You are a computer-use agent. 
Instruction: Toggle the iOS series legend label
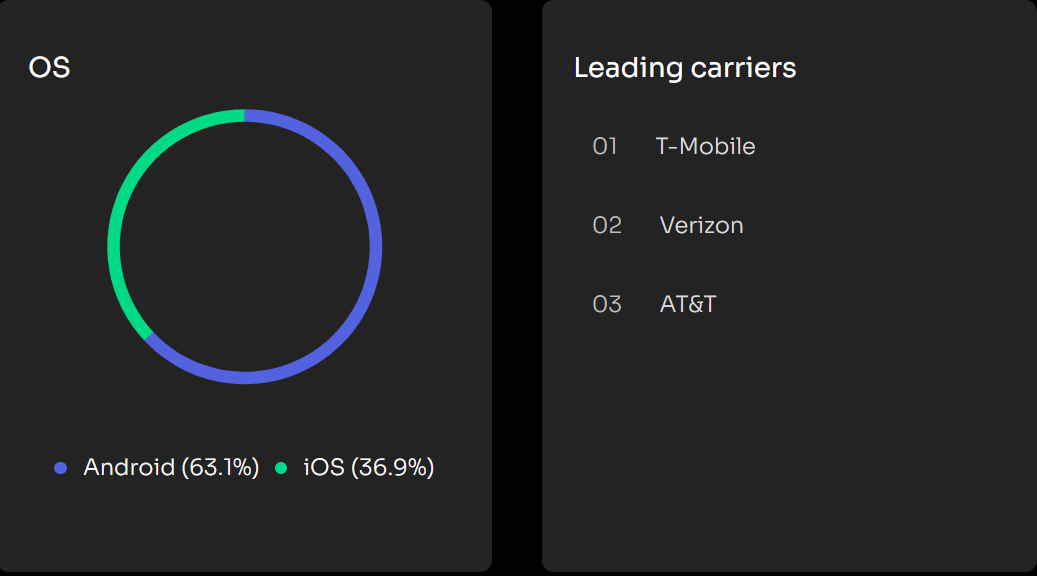point(324,467)
